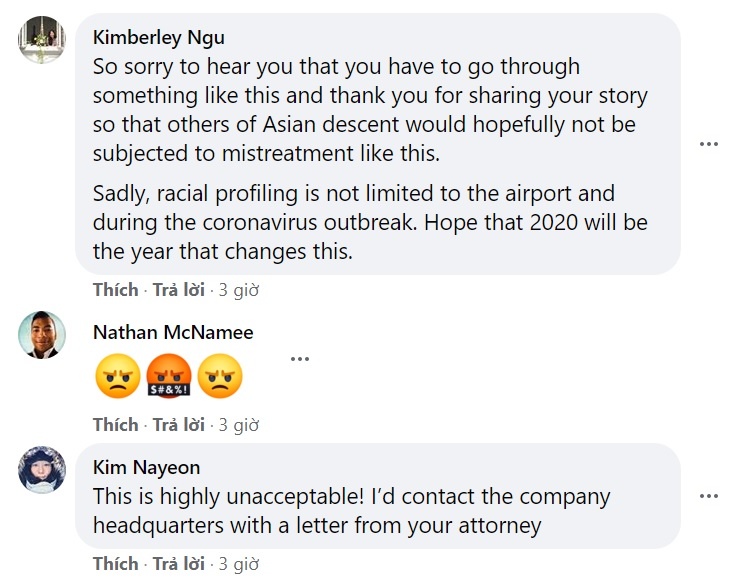The image size is (737, 581).
Task: Hit Thích on Kim Nayeon's comment
Action: (115, 564)
